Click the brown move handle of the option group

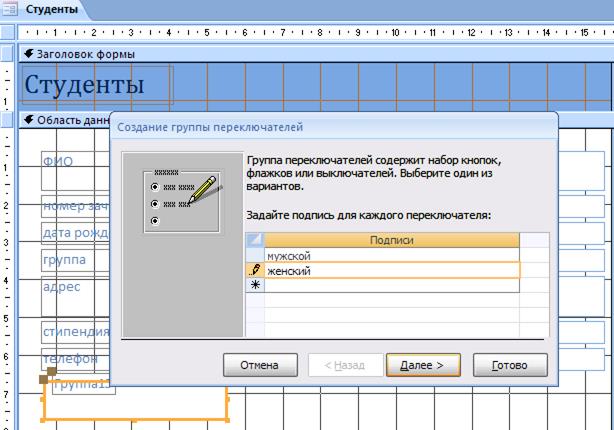click(x=45, y=378)
